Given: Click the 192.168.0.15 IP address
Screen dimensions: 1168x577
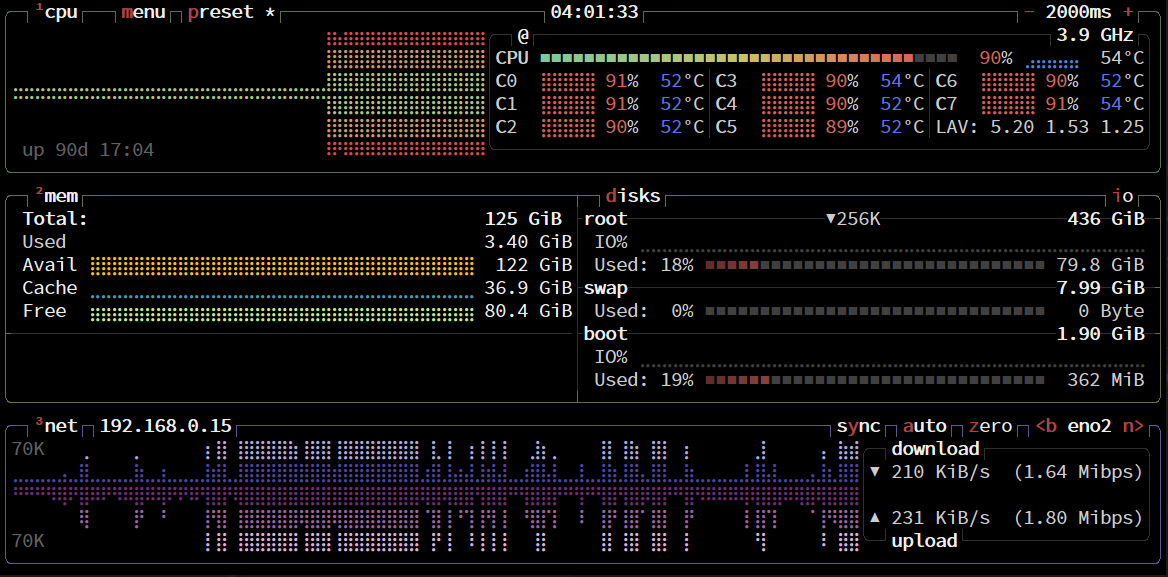Looking at the screenshot, I should (x=165, y=426).
